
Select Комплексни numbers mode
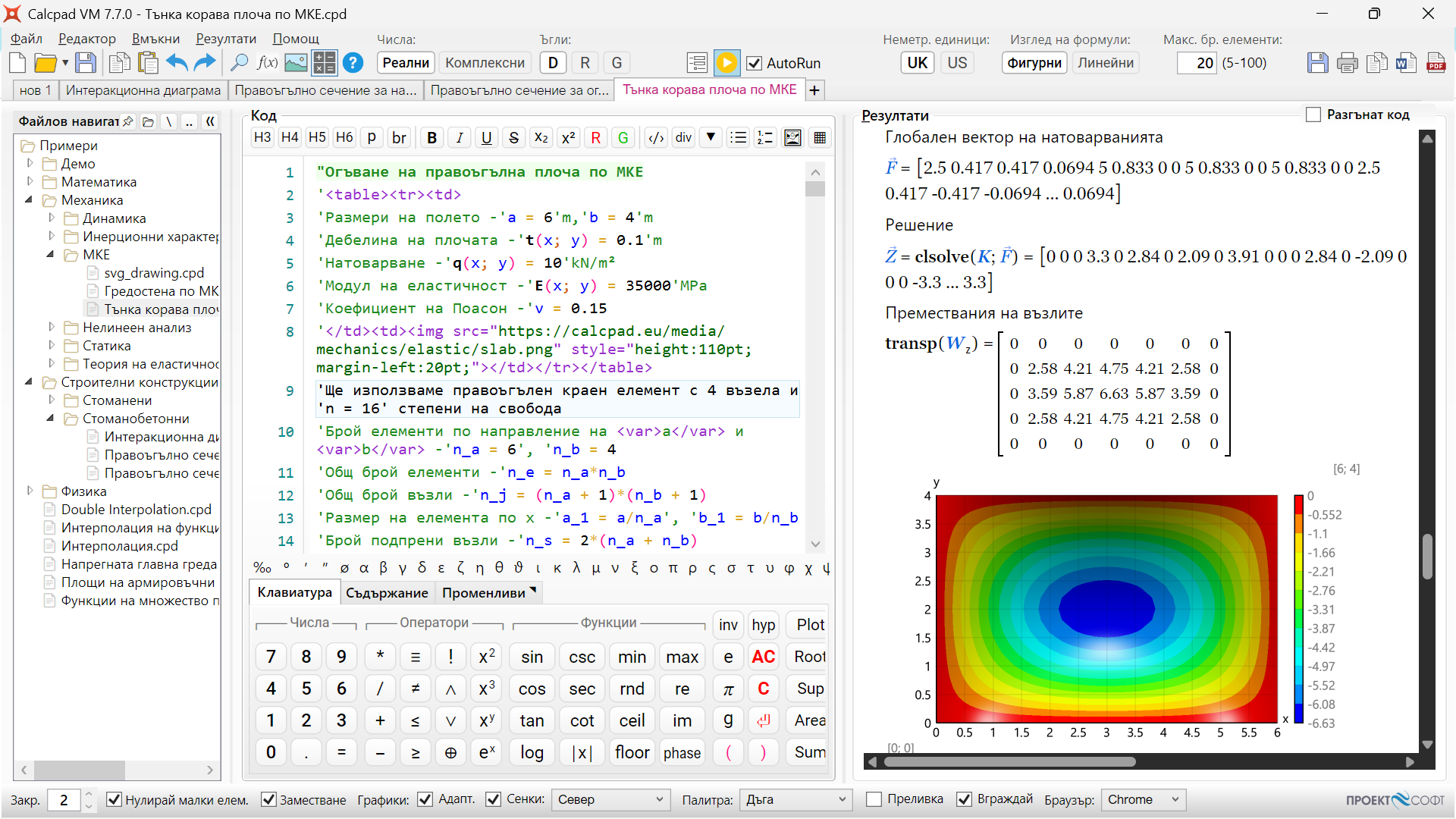pyautogui.click(x=485, y=63)
